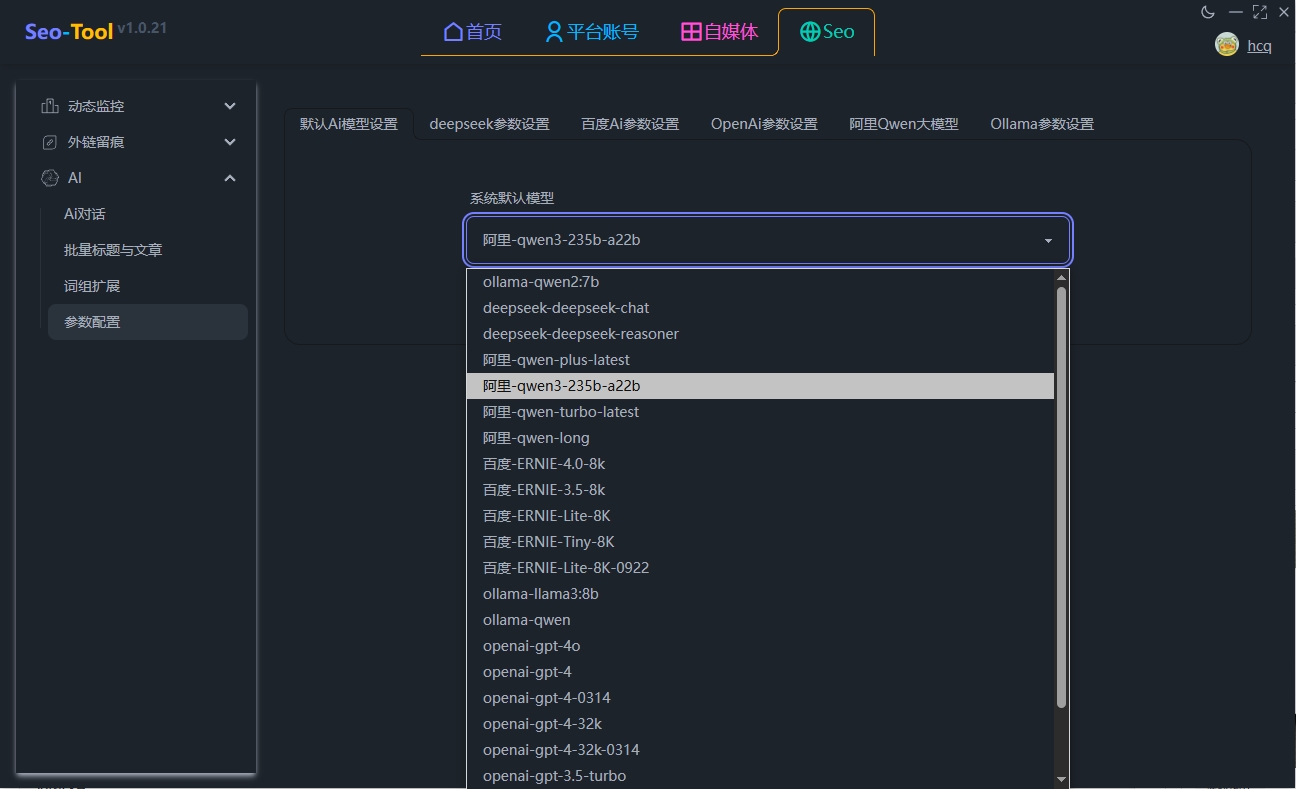Open the 自媒体 top navigation tab
The width and height of the screenshot is (1296, 789).
[x=720, y=32]
